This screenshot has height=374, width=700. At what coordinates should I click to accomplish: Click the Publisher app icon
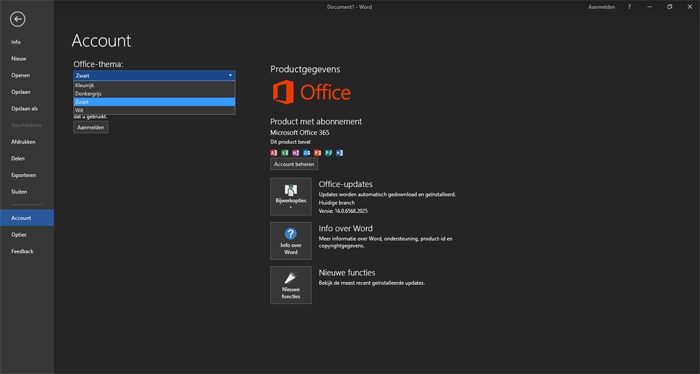[329, 153]
